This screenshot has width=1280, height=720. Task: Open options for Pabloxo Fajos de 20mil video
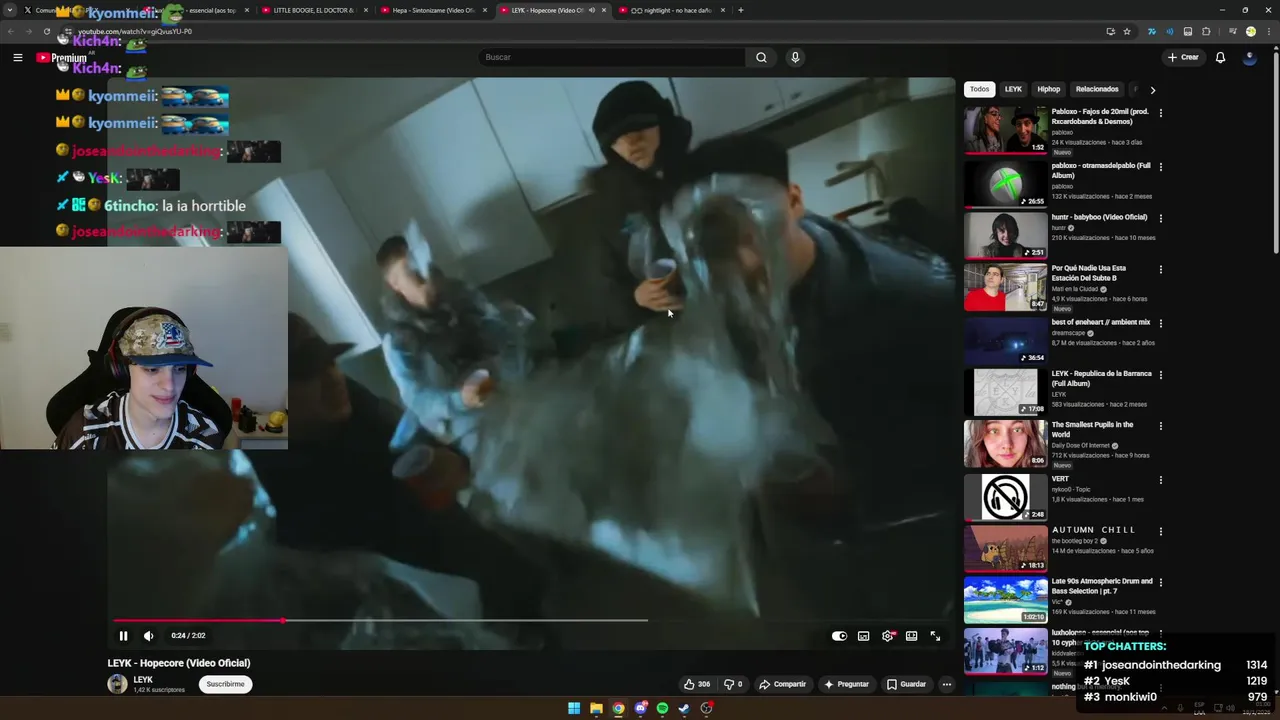(1160, 113)
